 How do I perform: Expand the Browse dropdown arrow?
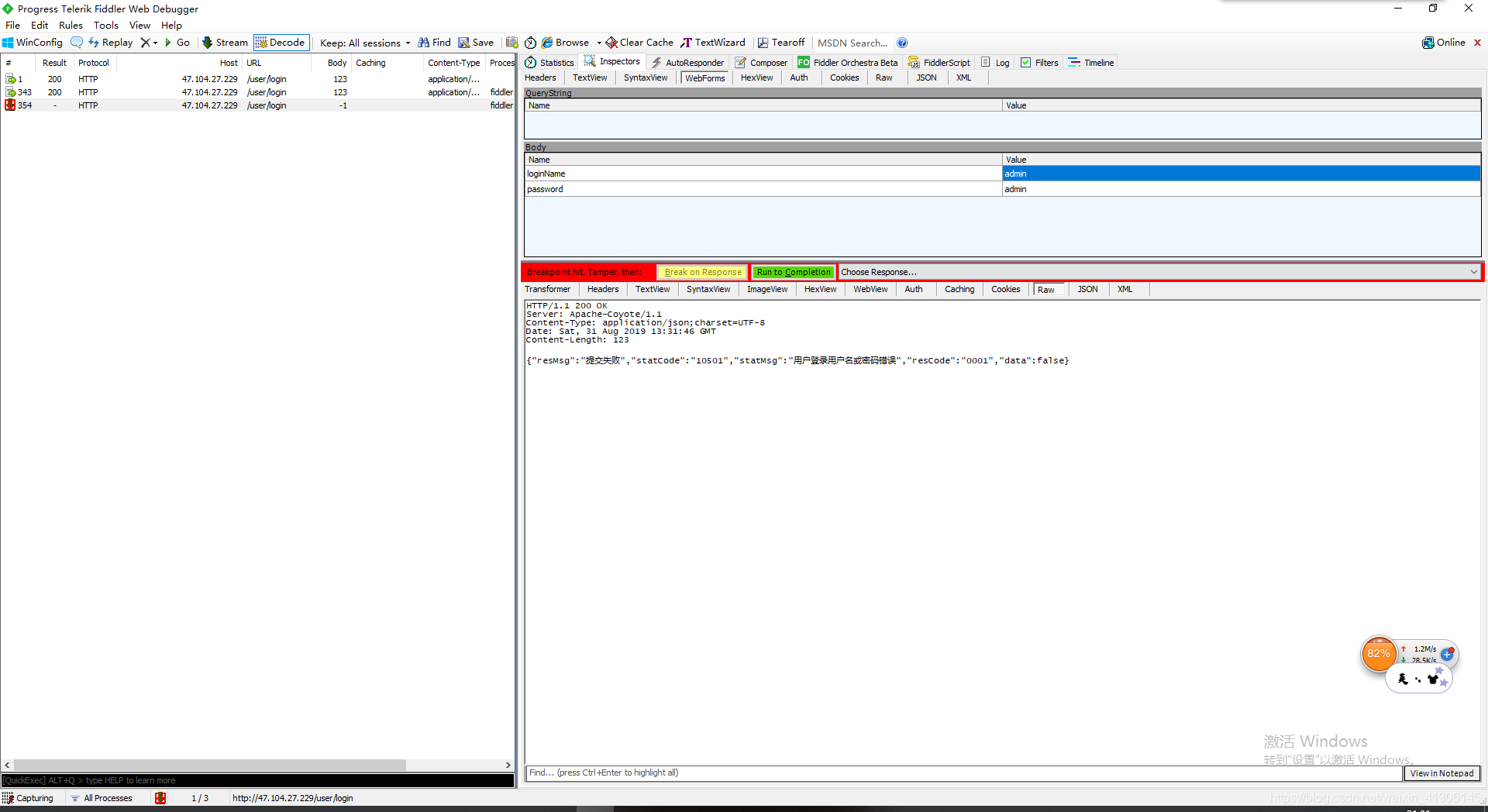coord(599,43)
